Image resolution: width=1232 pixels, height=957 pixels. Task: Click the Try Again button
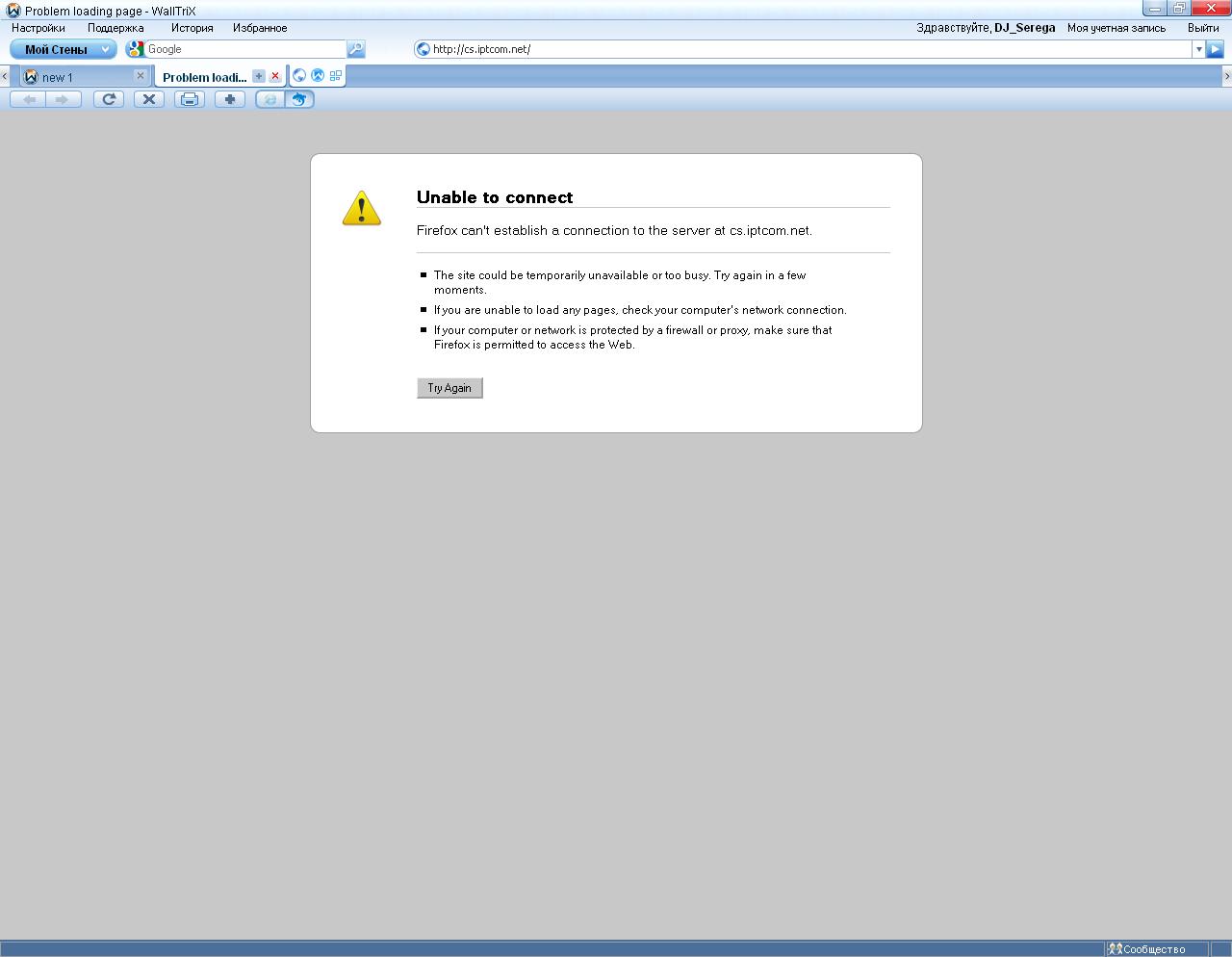click(449, 388)
